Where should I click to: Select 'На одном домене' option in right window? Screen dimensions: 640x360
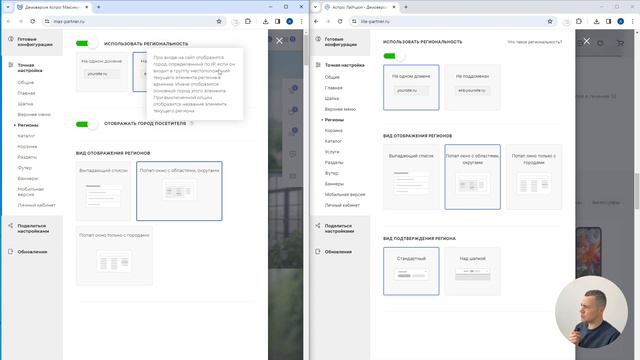pyautogui.click(x=411, y=87)
